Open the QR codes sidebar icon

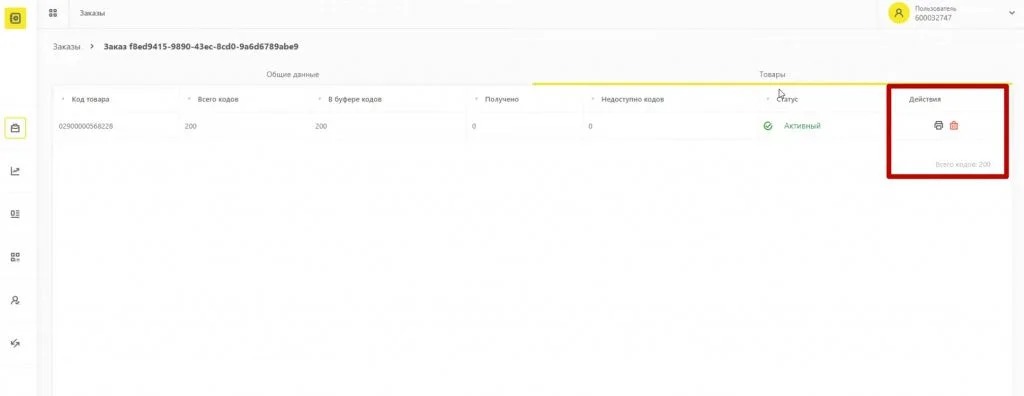coord(15,257)
